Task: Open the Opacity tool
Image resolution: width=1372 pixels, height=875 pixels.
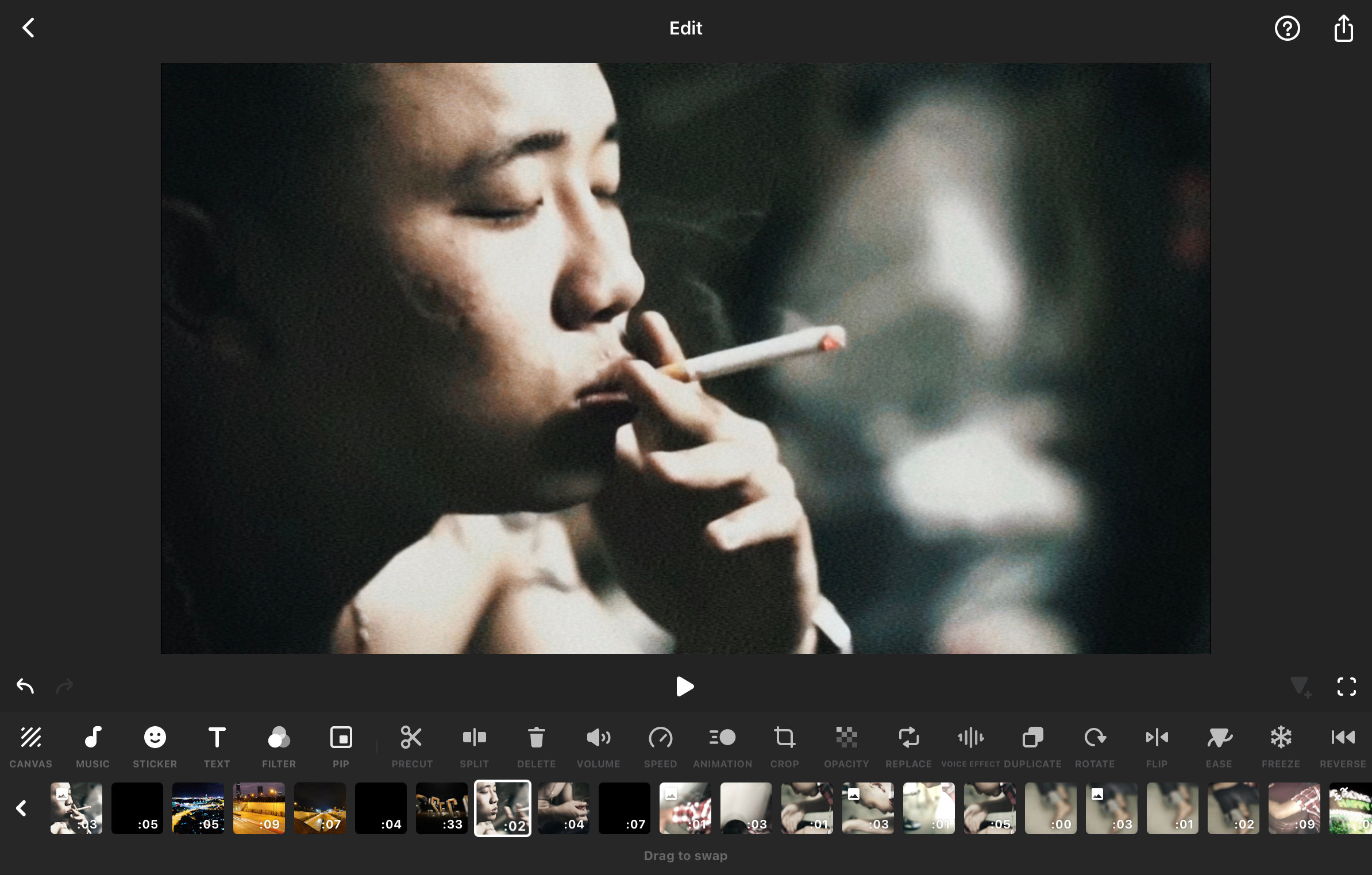Action: [846, 747]
